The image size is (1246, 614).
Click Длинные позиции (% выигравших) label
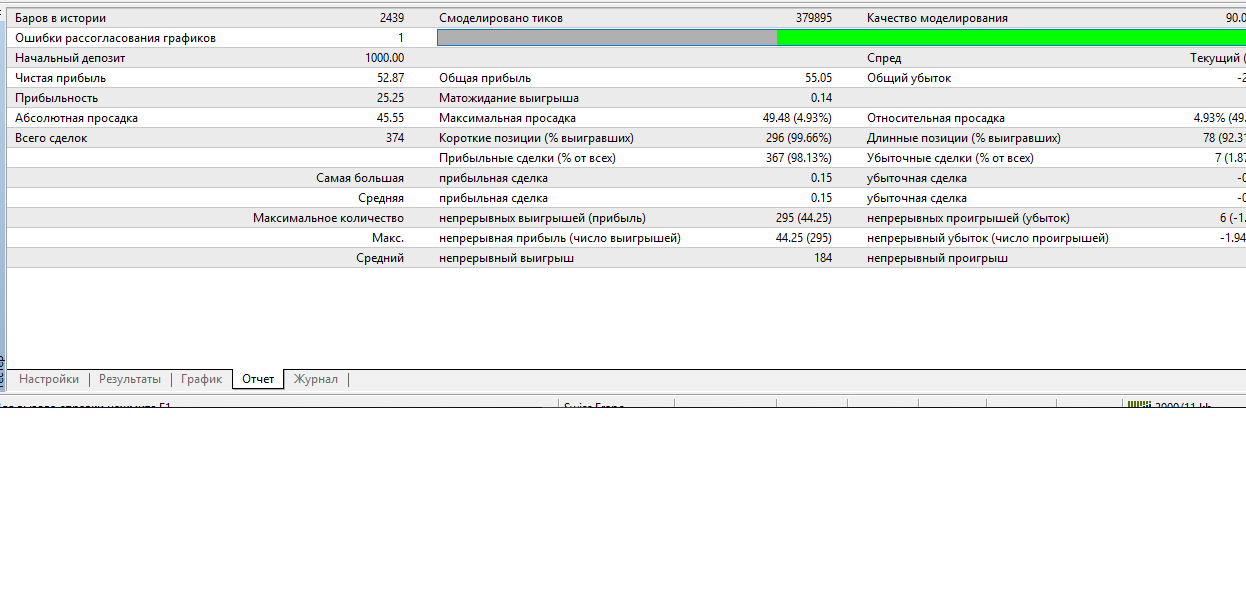(x=964, y=138)
